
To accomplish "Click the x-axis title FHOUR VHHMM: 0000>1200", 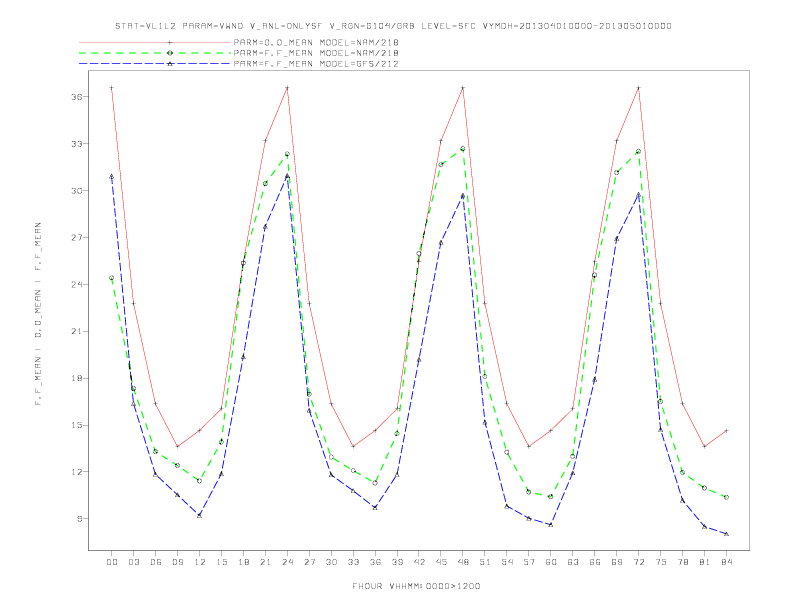I will click(x=416, y=586).
